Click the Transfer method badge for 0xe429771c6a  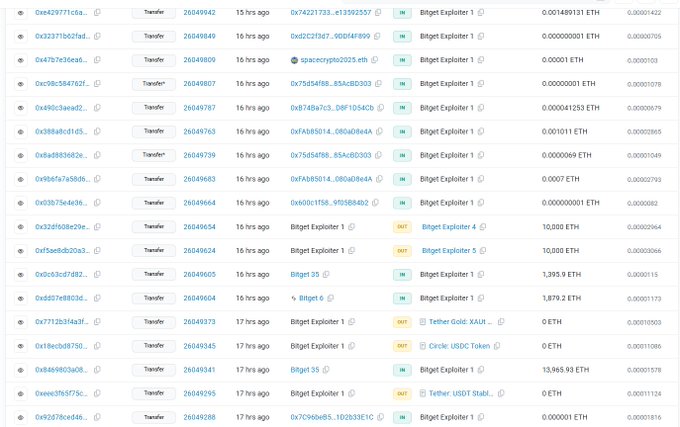coord(154,13)
